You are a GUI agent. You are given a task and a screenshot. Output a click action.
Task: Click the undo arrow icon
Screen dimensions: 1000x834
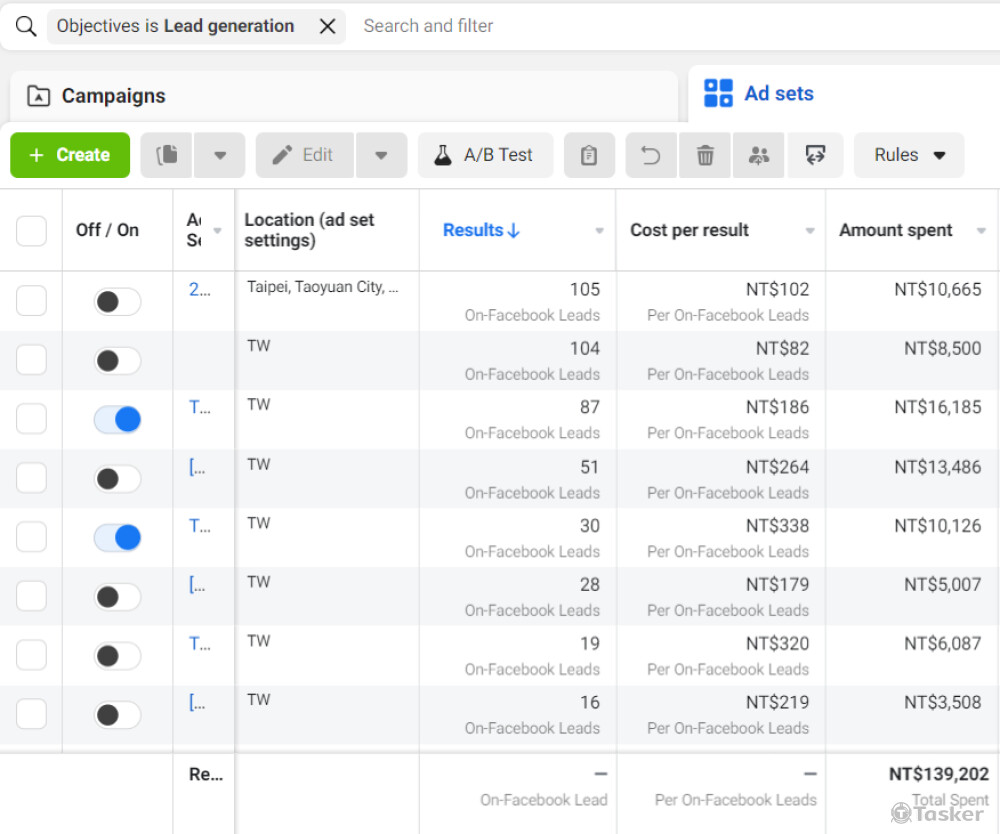coord(651,155)
